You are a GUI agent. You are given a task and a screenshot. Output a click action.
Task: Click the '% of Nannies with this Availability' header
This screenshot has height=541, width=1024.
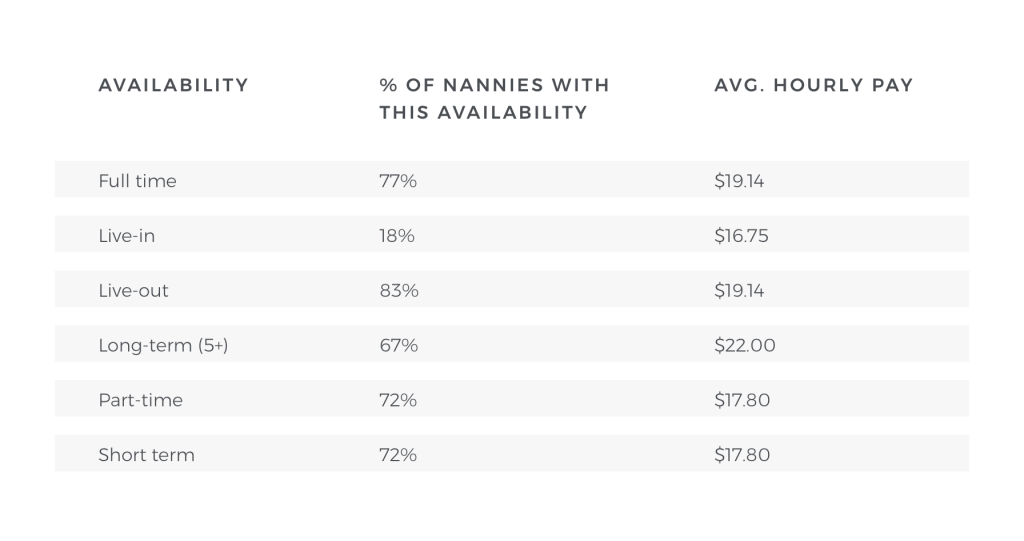494,98
